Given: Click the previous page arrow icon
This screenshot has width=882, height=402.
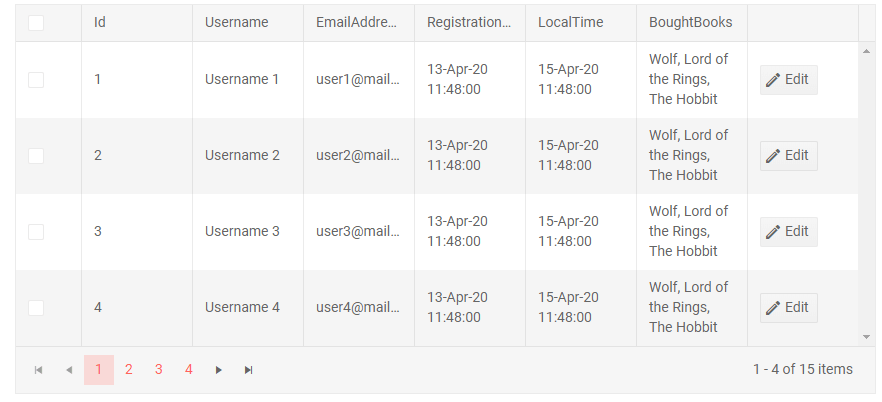Looking at the screenshot, I should point(69,370).
